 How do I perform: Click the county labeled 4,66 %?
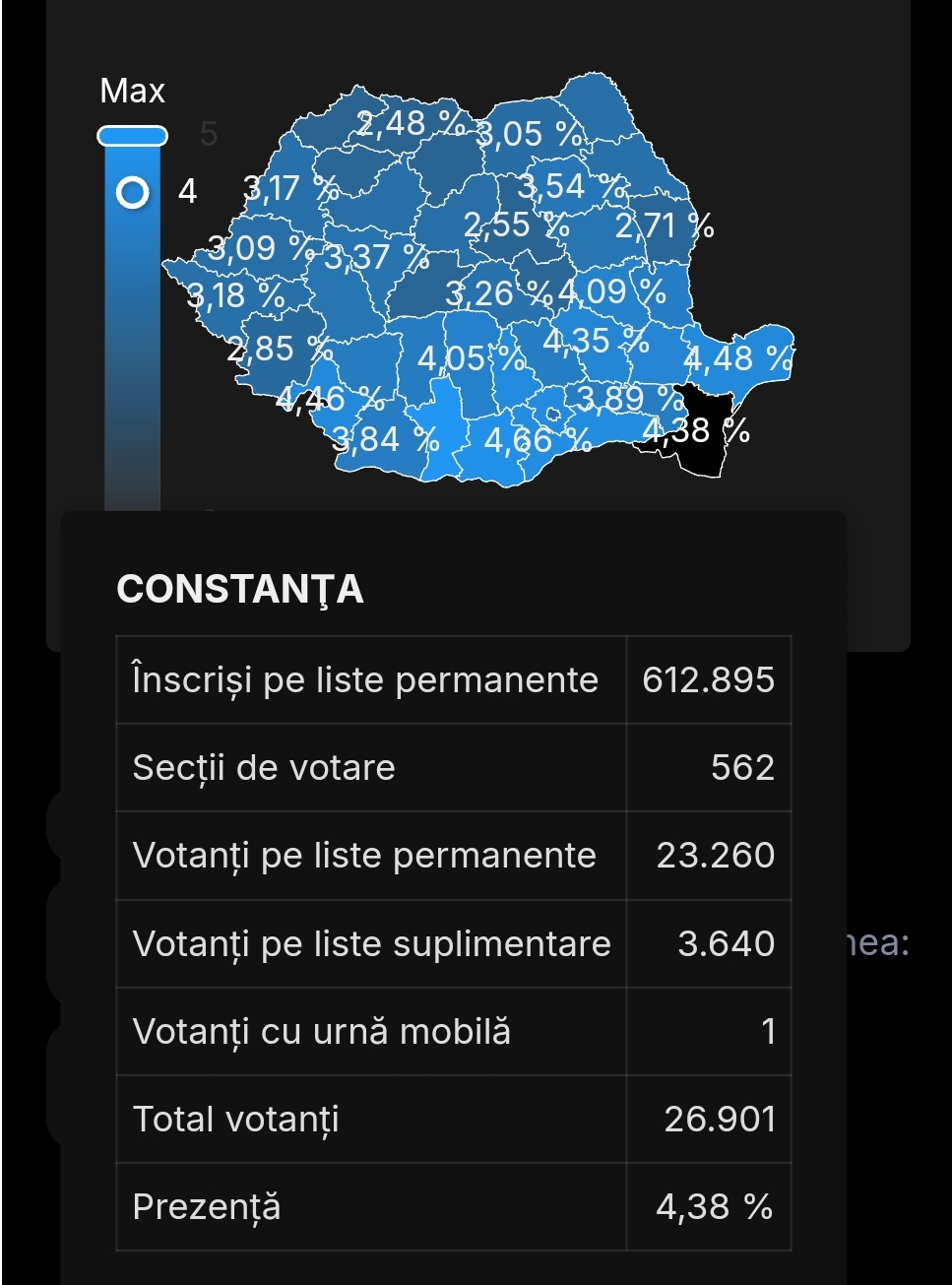pyautogui.click(x=538, y=439)
